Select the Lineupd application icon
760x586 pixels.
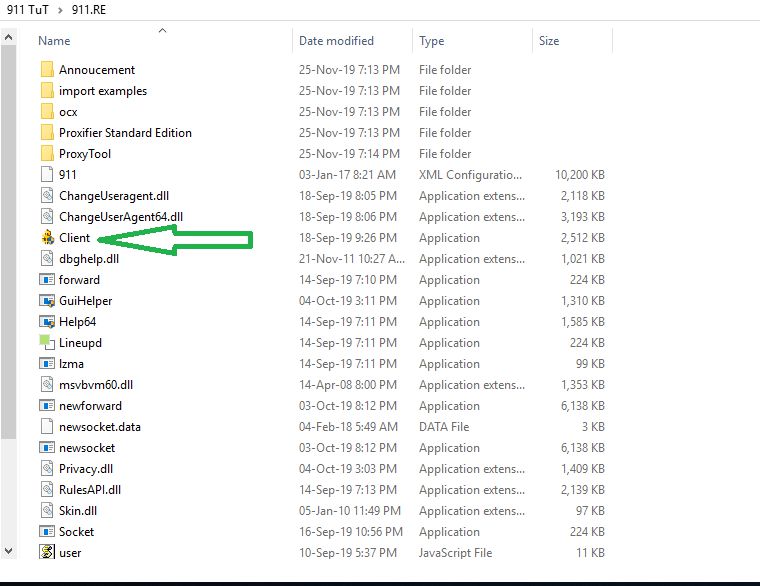coord(47,343)
